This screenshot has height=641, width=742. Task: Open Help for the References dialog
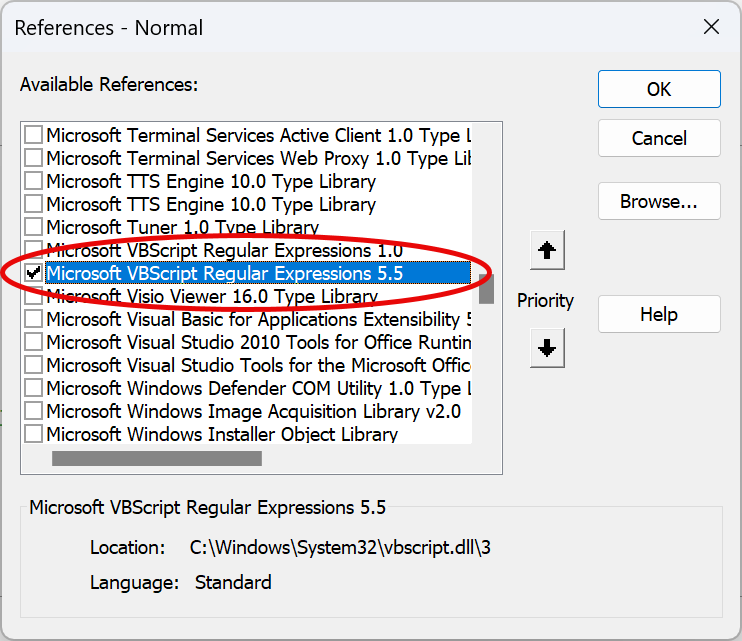pyautogui.click(x=659, y=314)
